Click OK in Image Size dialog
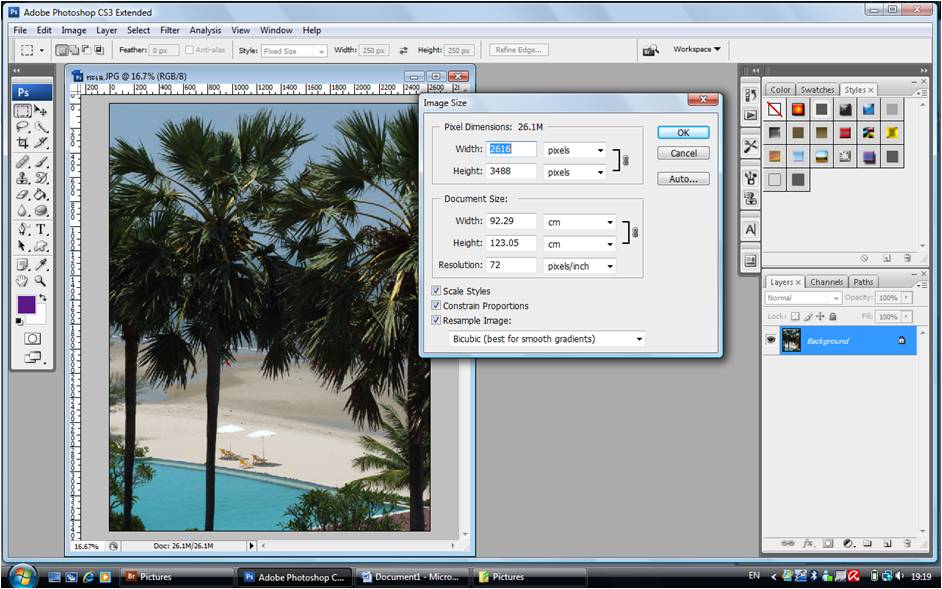This screenshot has width=942, height=589. click(683, 132)
